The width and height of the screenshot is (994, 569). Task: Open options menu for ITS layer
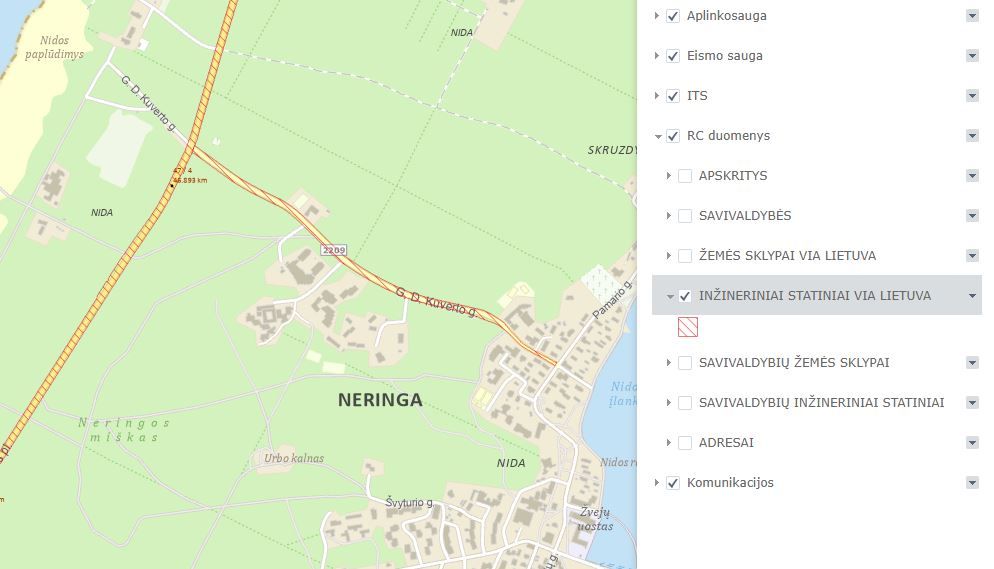tap(972, 96)
